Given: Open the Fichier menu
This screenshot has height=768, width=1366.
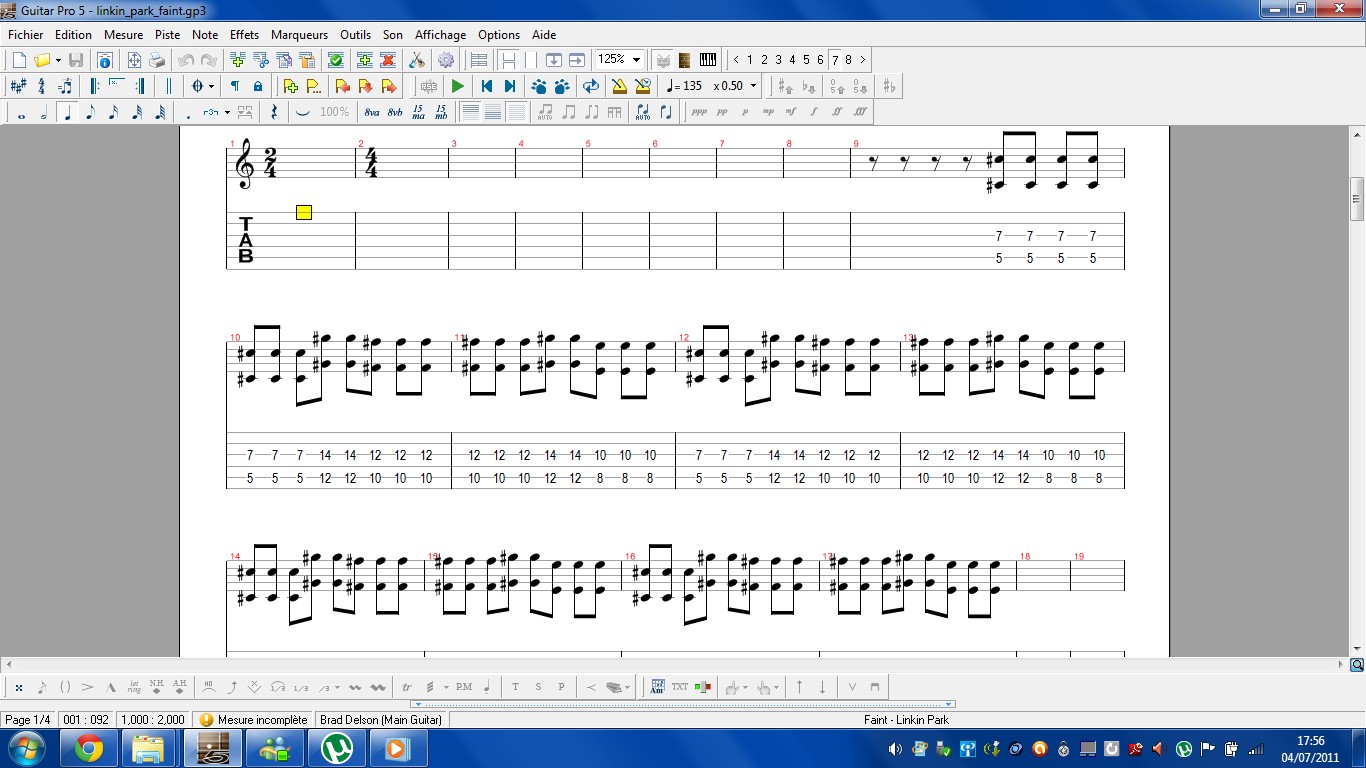Looking at the screenshot, I should click(26, 34).
